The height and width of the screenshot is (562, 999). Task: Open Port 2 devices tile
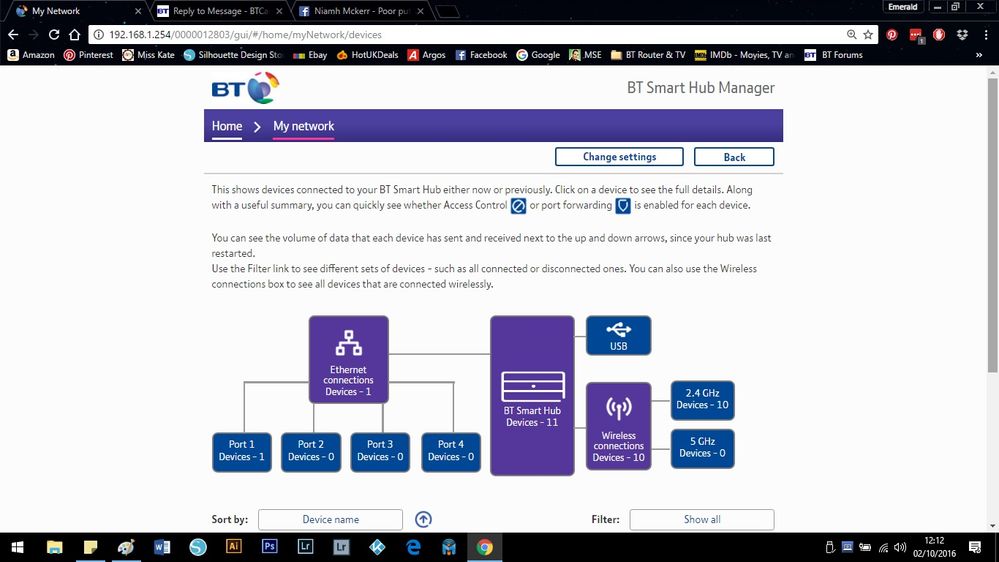pos(311,452)
